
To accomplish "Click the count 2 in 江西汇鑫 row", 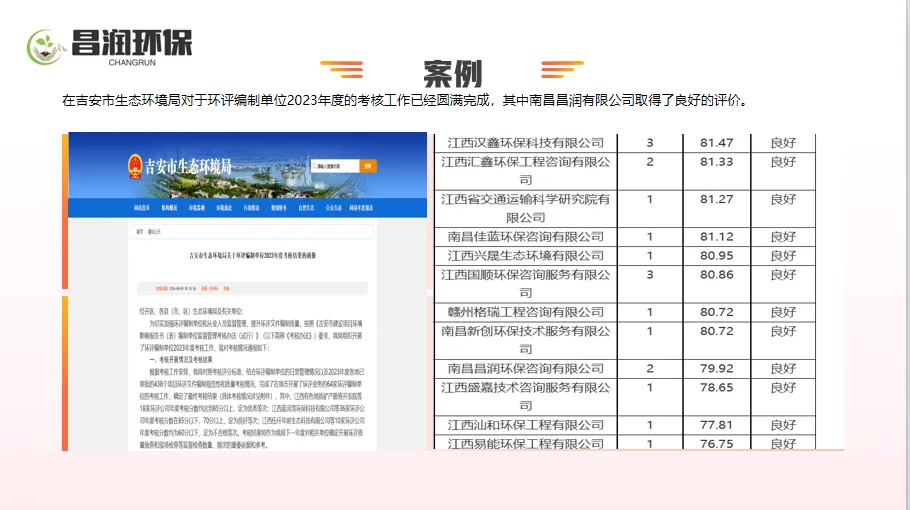I will click(650, 162).
